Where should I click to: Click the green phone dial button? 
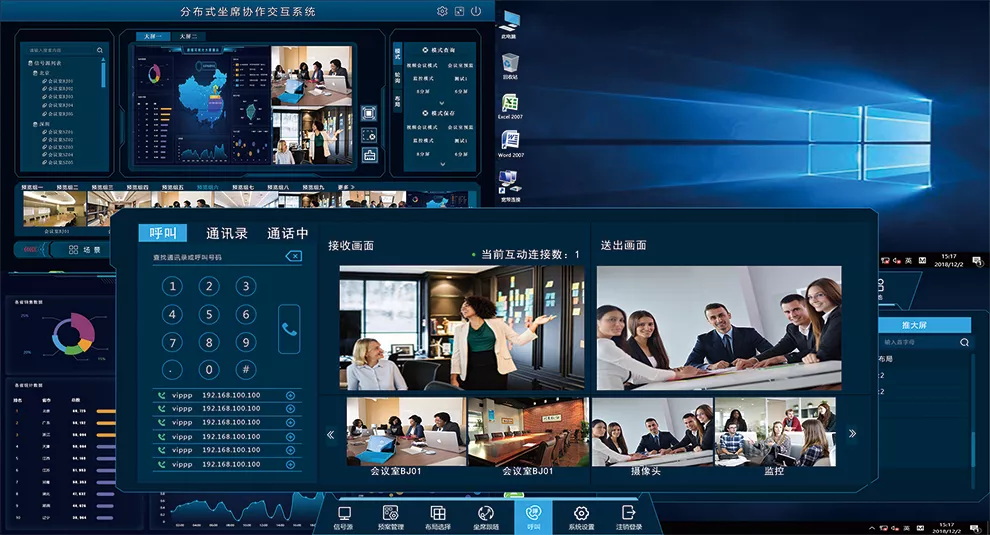pyautogui.click(x=289, y=328)
